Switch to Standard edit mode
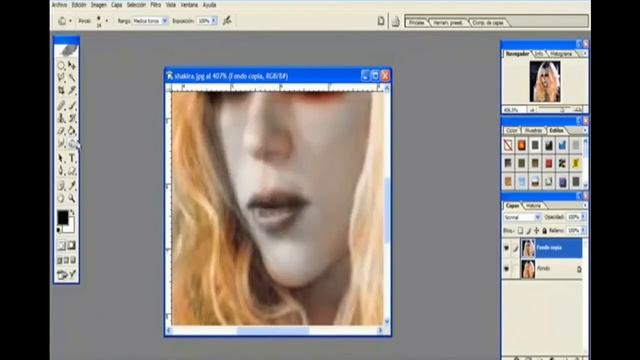 pos(61,245)
